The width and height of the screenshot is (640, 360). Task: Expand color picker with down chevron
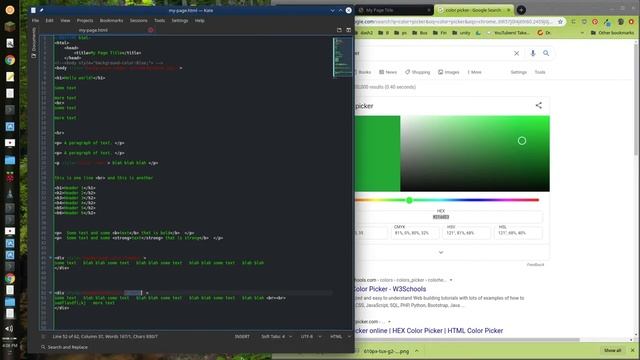point(441,252)
